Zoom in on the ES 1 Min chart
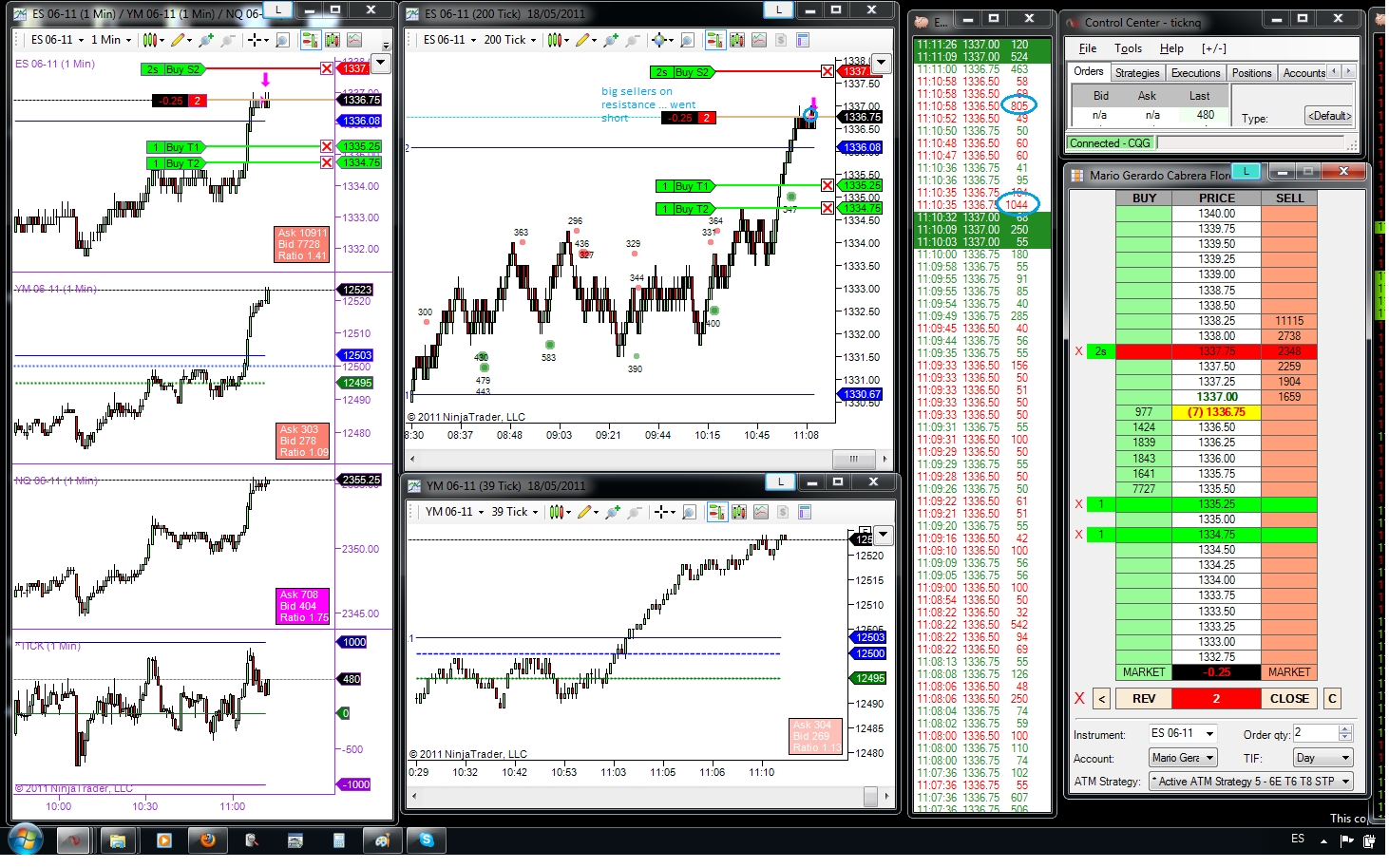 click(x=206, y=40)
